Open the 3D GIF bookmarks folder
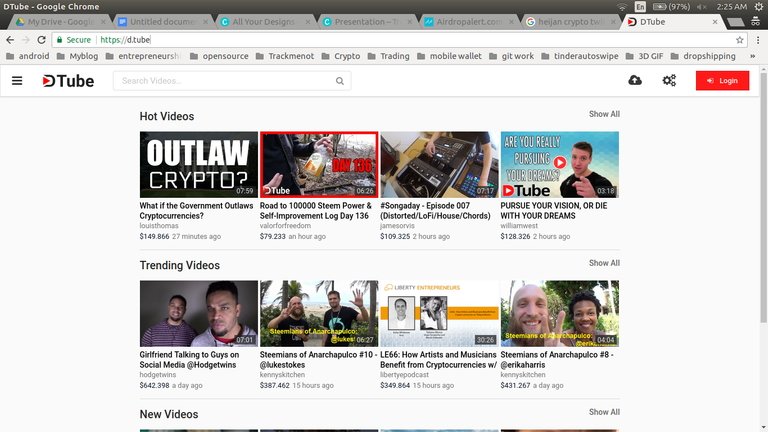 [x=645, y=56]
